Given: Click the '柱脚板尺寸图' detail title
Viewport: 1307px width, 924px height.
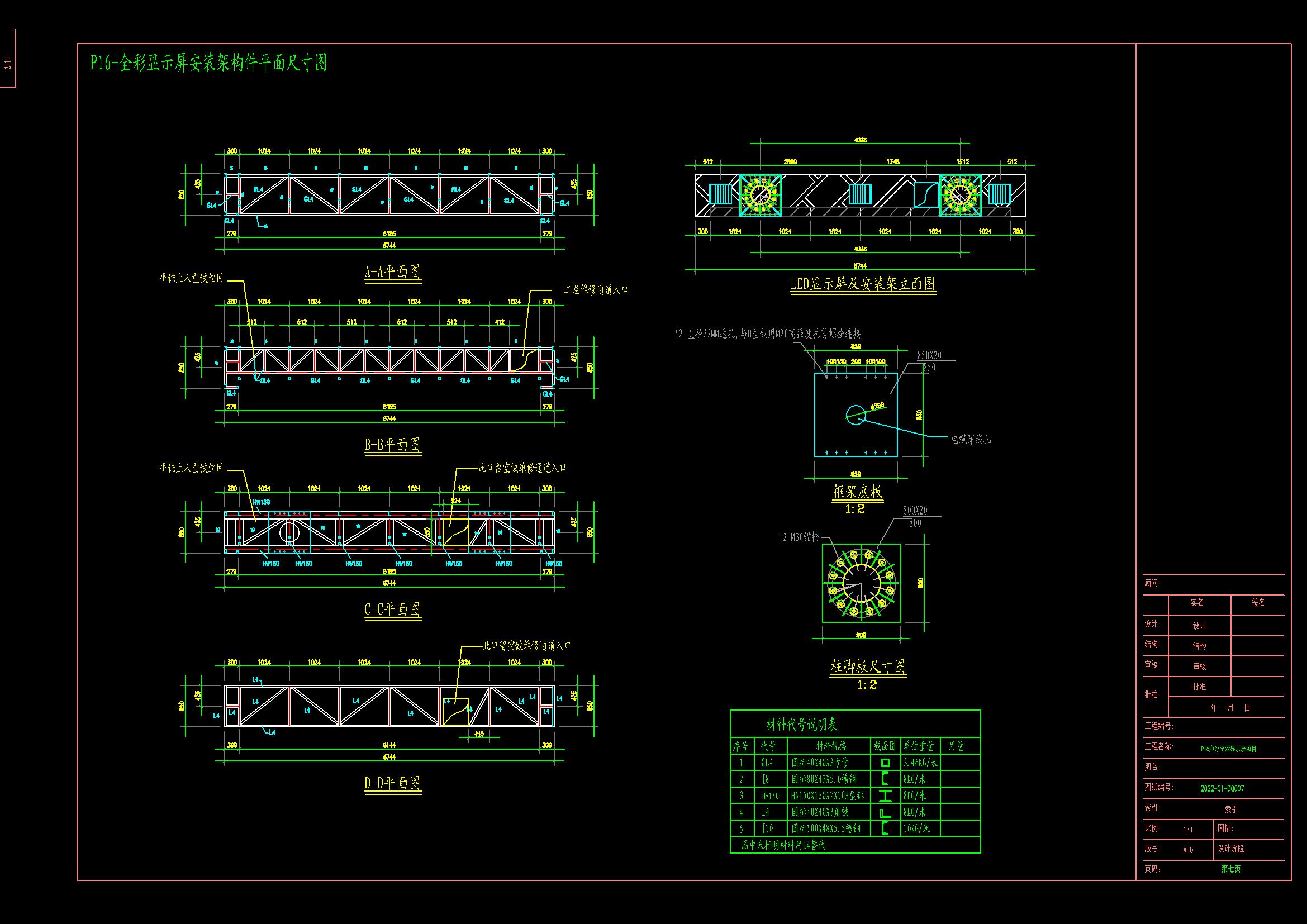Looking at the screenshot, I should [868, 666].
